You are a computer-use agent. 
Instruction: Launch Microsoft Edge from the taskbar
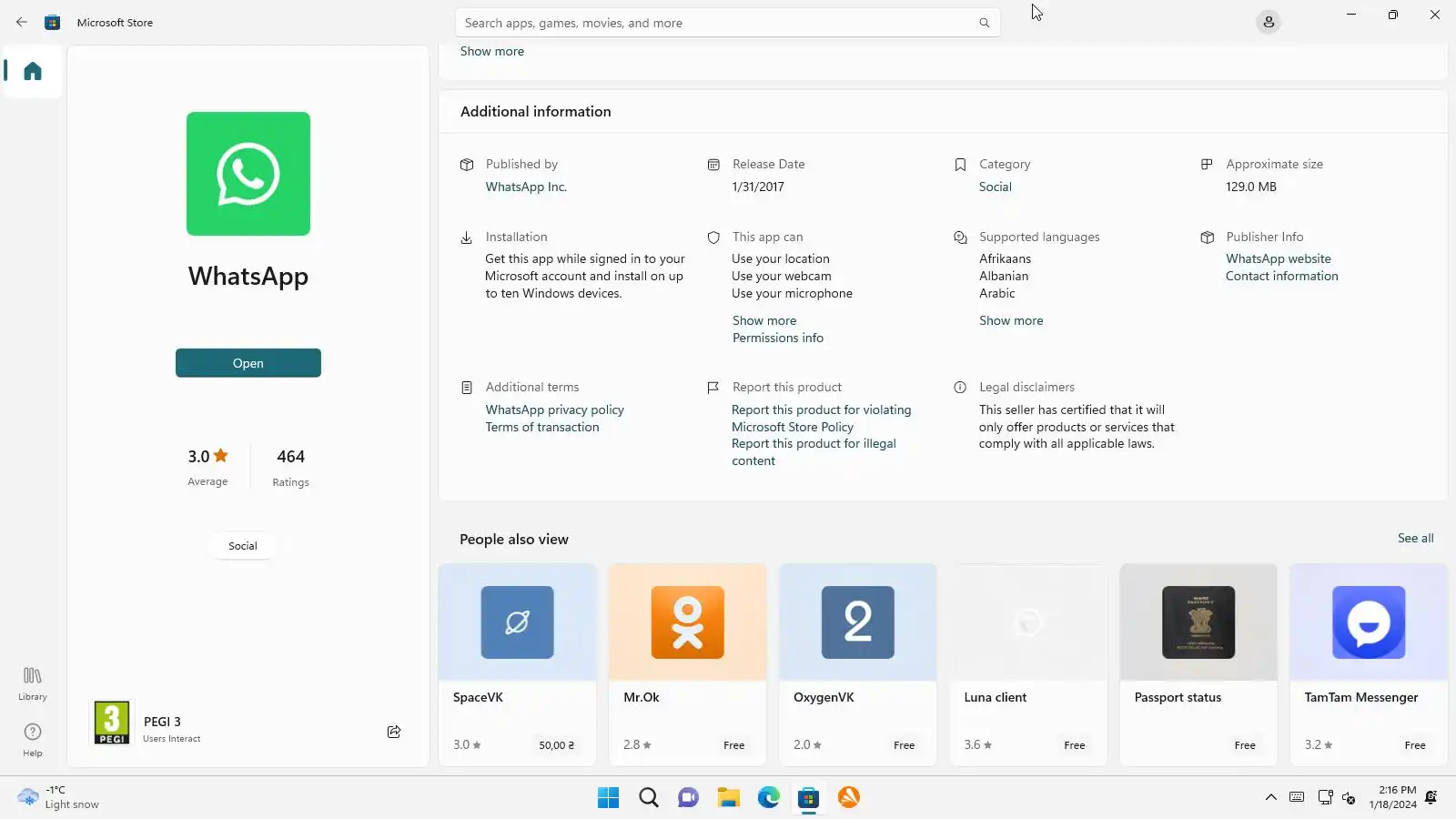pyautogui.click(x=768, y=797)
